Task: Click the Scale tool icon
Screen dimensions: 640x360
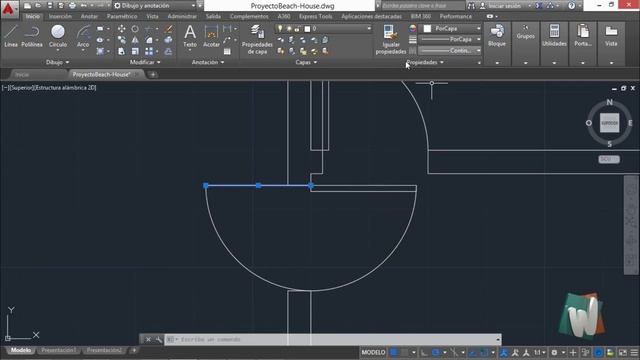Action: coord(135,51)
